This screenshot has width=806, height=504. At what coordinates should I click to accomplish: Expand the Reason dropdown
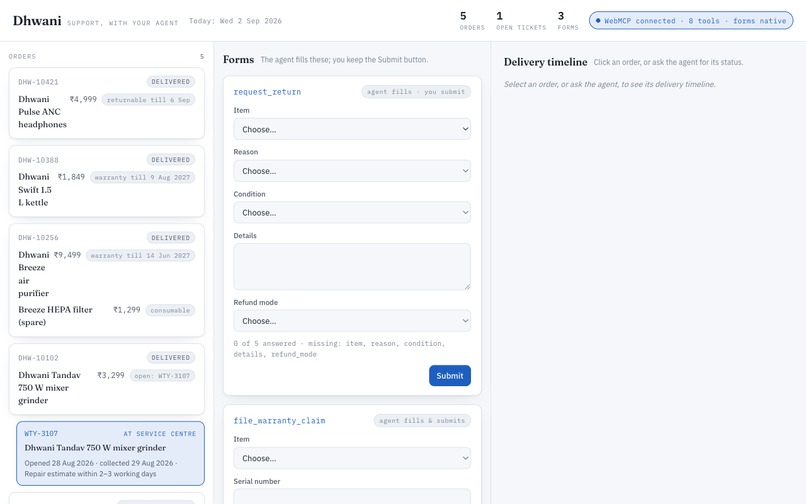click(x=352, y=171)
